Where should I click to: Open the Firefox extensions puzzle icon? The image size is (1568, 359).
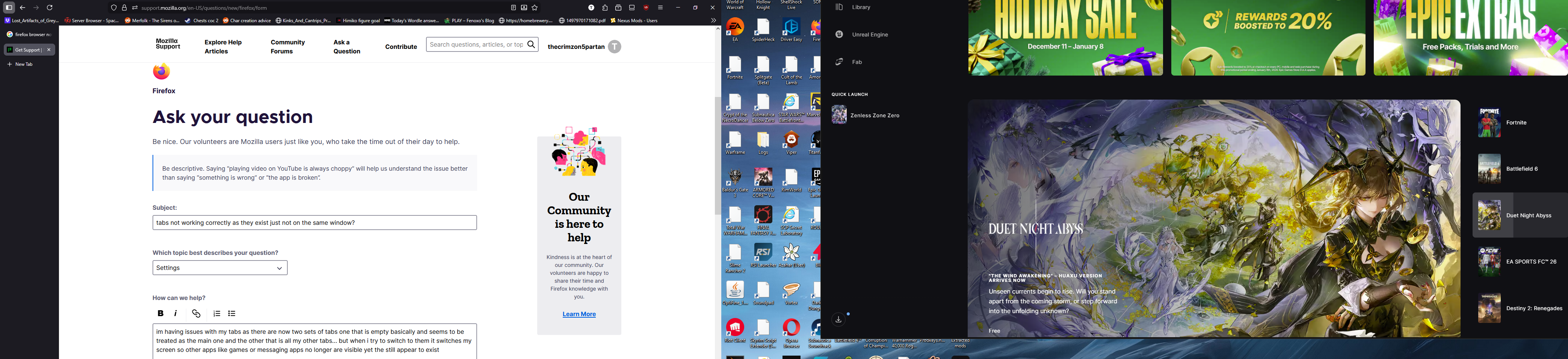point(605,8)
